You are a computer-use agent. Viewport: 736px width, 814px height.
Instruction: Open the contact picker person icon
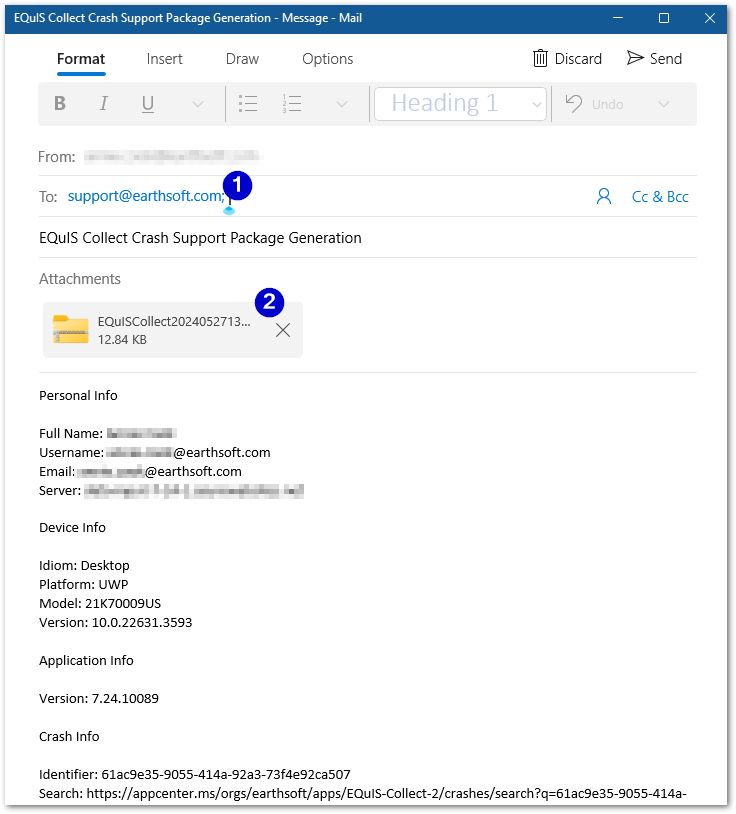click(x=603, y=197)
